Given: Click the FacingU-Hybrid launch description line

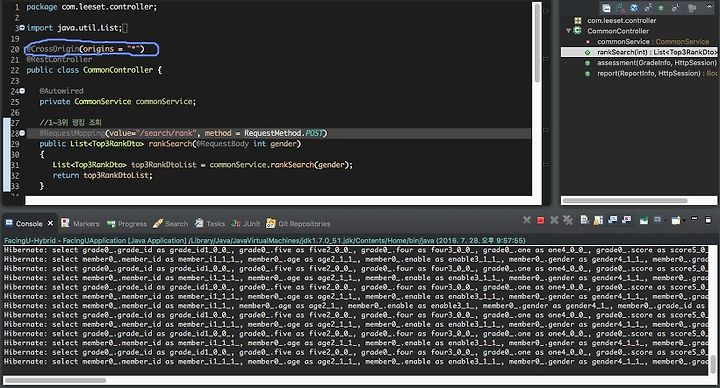Looking at the screenshot, I should (264, 240).
